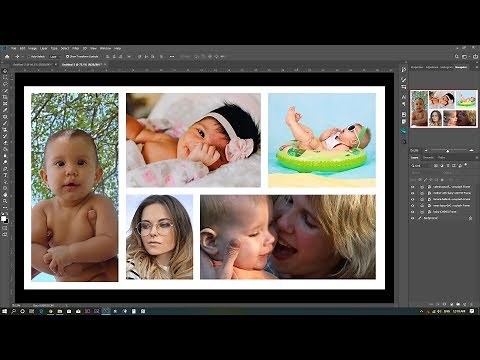Show hidden system tray icons

click(421, 311)
